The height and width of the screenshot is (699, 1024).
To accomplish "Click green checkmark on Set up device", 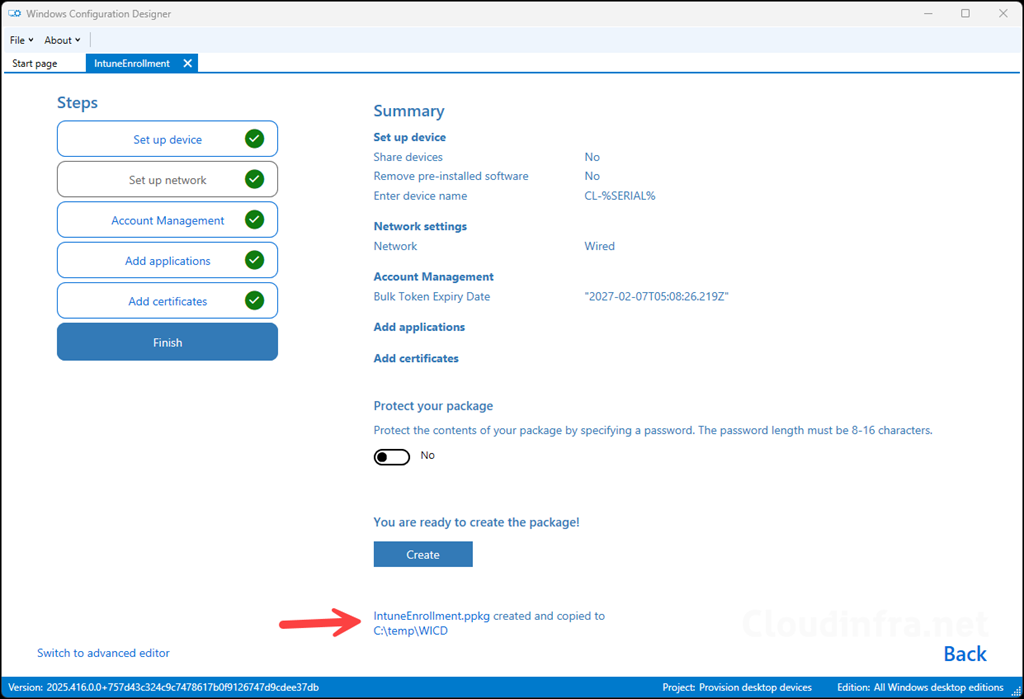I will pyautogui.click(x=255, y=138).
